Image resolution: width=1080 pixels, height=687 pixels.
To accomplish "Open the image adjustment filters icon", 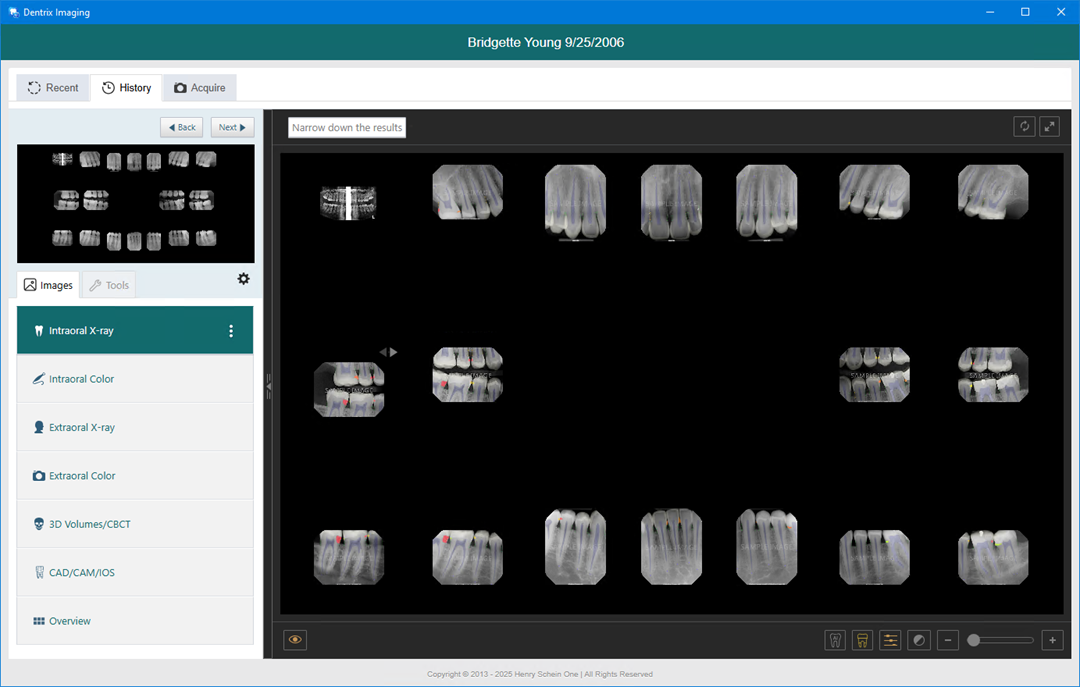I will tap(890, 640).
